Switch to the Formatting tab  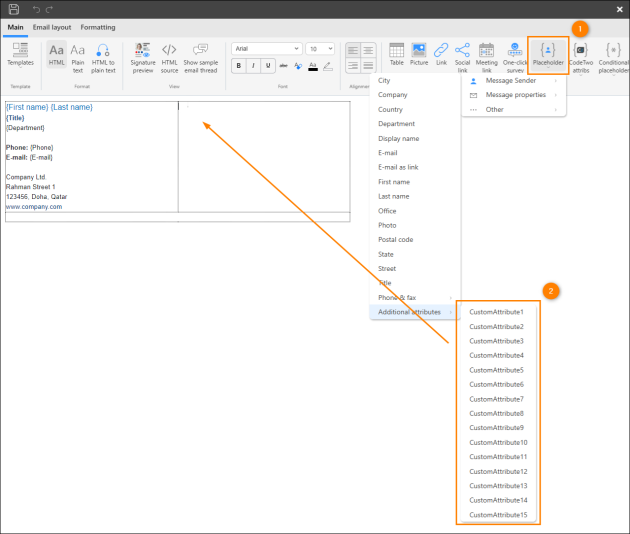pyautogui.click(x=98, y=27)
